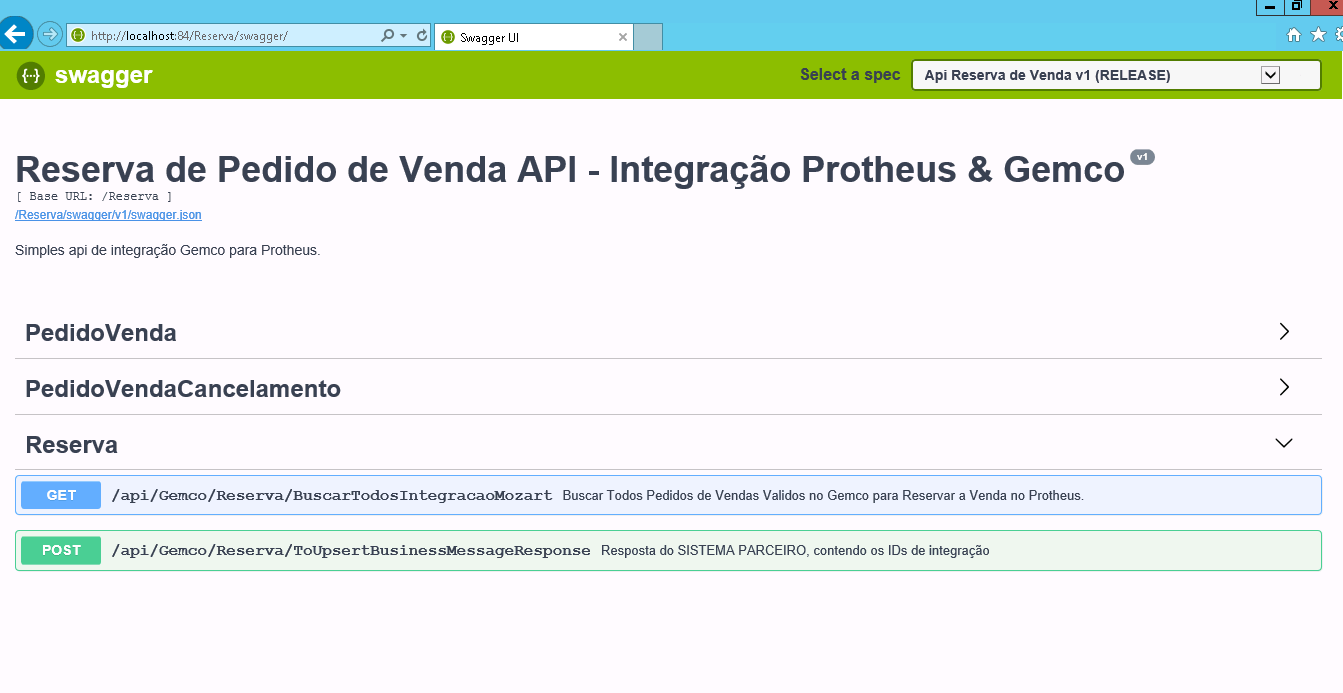Click the v1 version badge

[x=1142, y=157]
